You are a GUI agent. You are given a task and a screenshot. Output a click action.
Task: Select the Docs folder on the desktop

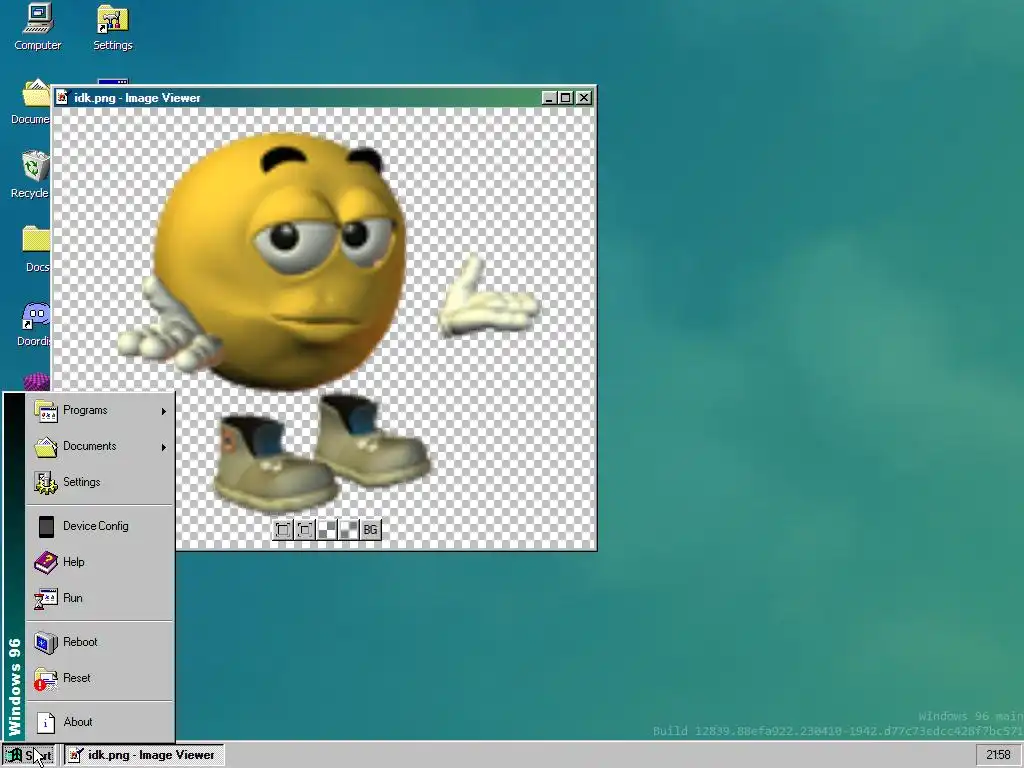(36, 248)
